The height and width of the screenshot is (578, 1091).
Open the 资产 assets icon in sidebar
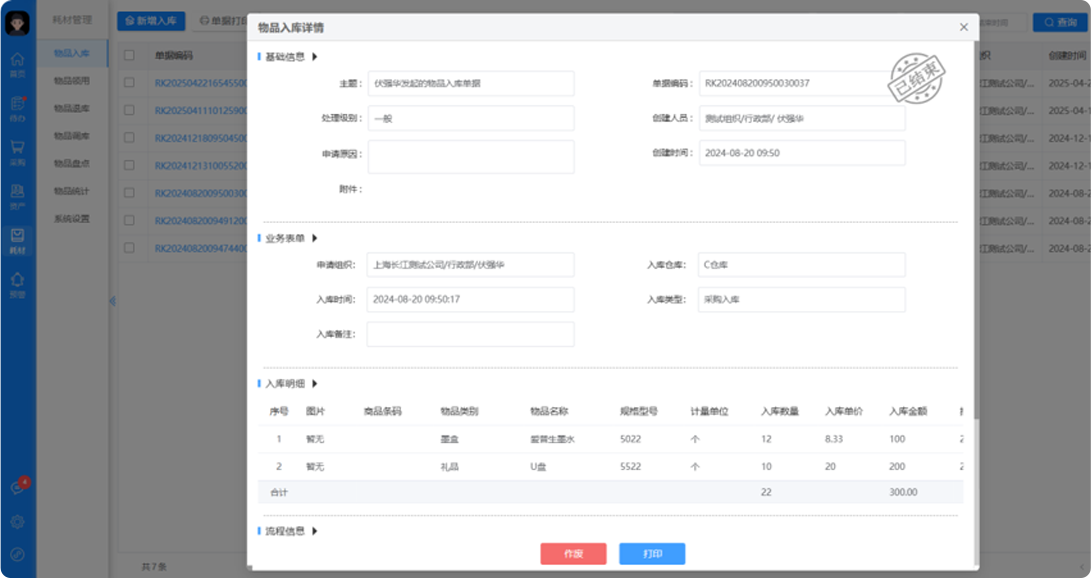(17, 195)
